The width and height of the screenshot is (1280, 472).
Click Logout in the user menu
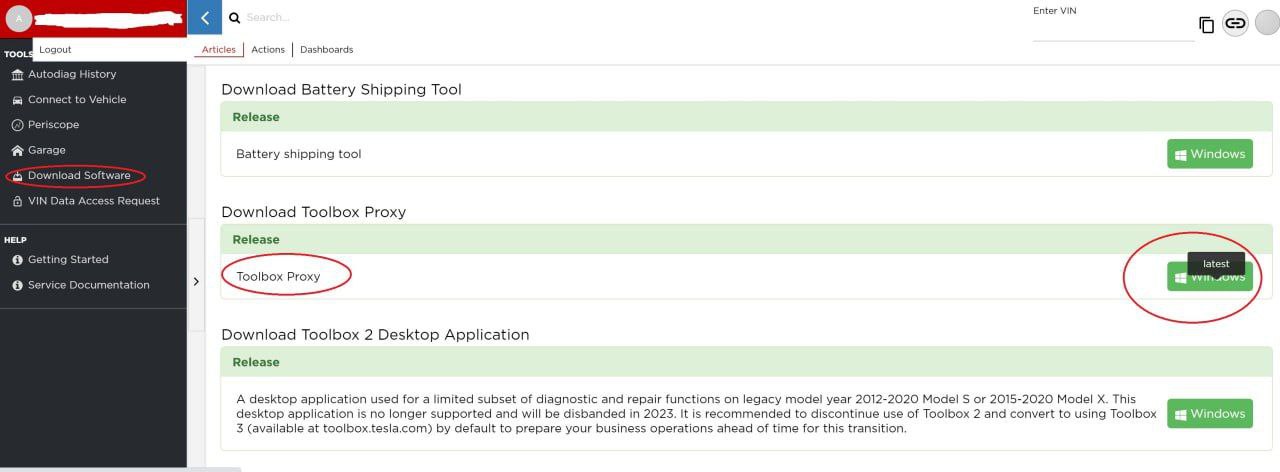[x=55, y=49]
